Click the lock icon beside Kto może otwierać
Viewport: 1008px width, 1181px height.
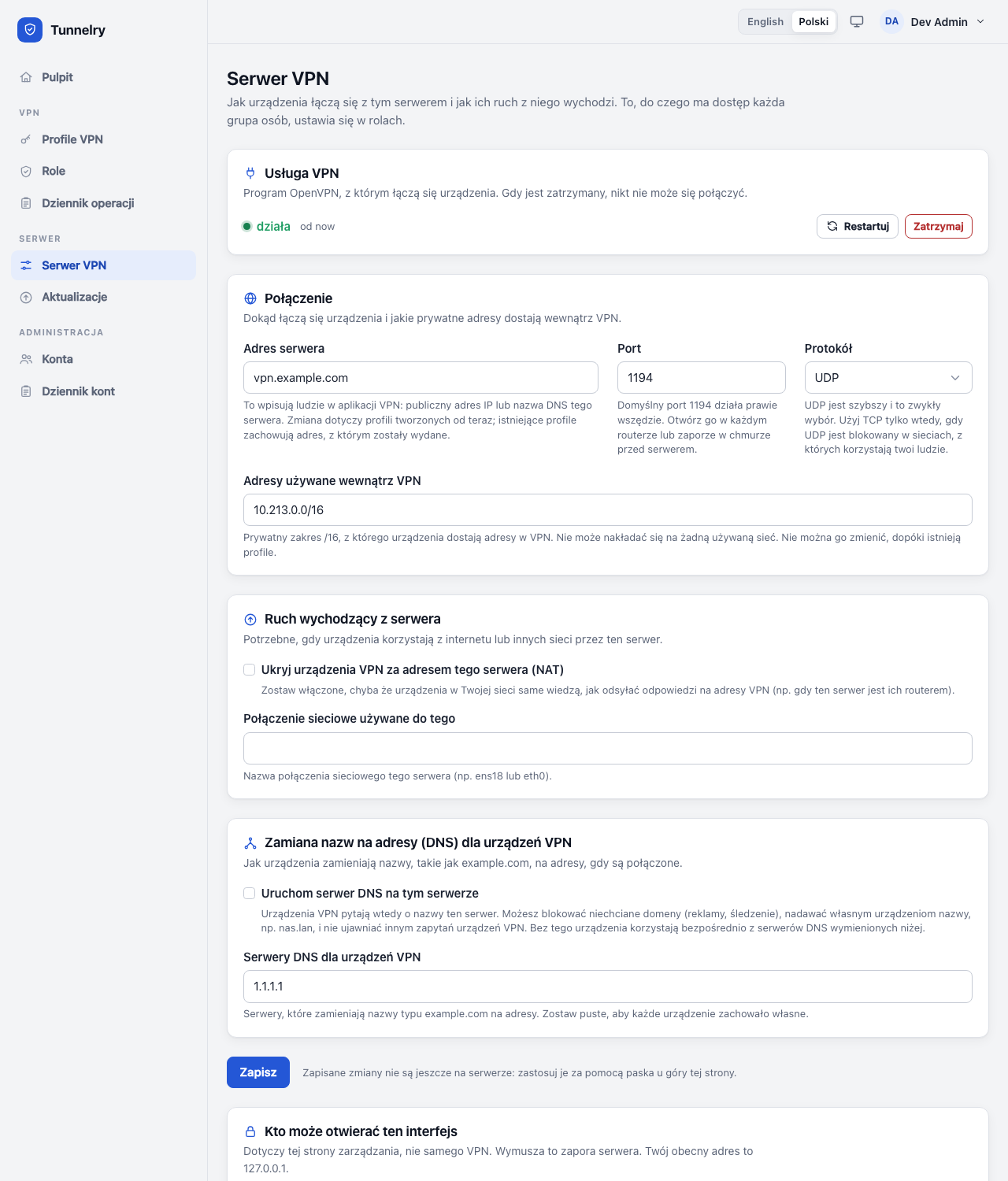(x=250, y=1131)
